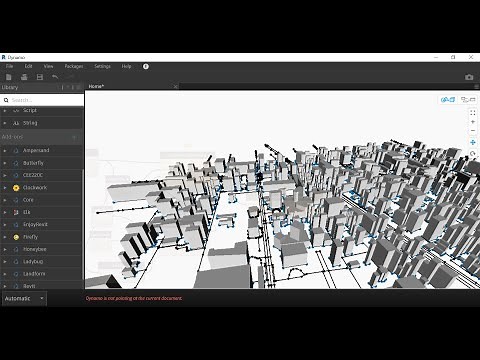Open the Packages menu
This screenshot has width=480, height=360.
tap(74, 66)
